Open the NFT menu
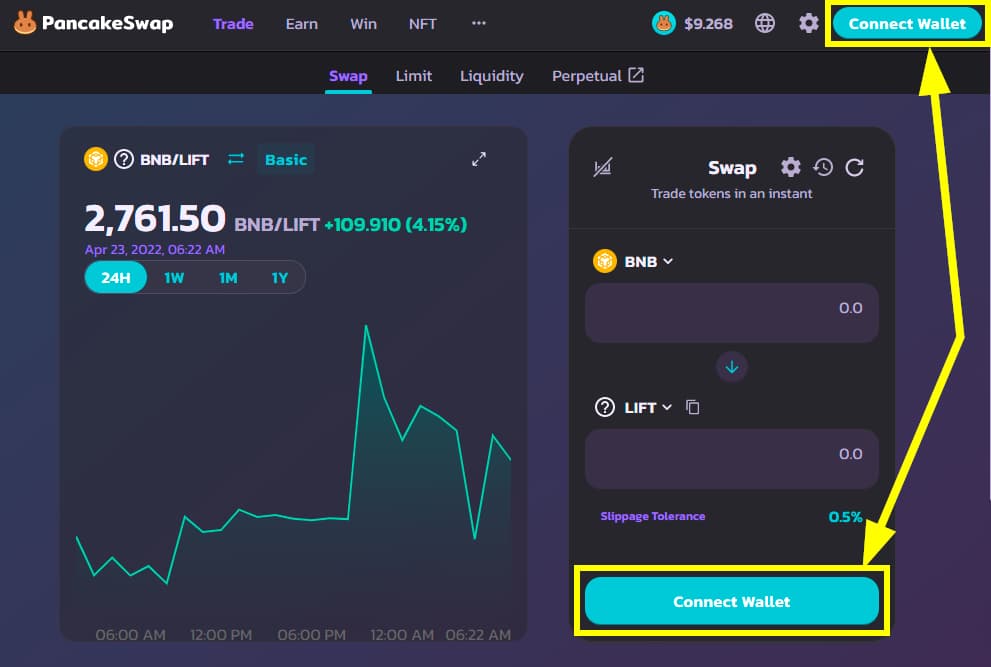Viewport: 991px width, 667px height. tap(422, 24)
